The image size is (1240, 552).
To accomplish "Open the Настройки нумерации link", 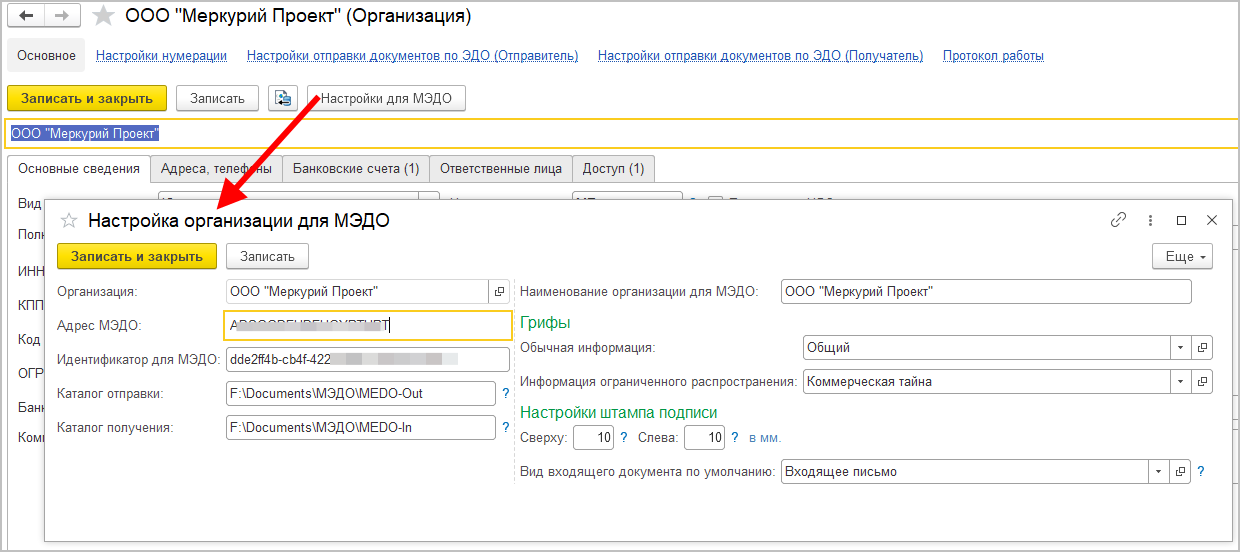I will click(161, 56).
